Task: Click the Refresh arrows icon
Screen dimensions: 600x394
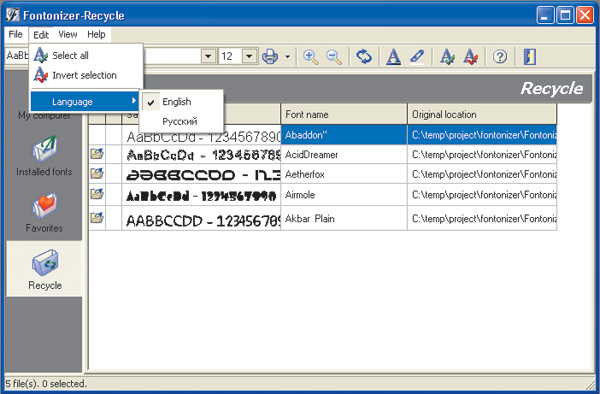Action: click(364, 57)
